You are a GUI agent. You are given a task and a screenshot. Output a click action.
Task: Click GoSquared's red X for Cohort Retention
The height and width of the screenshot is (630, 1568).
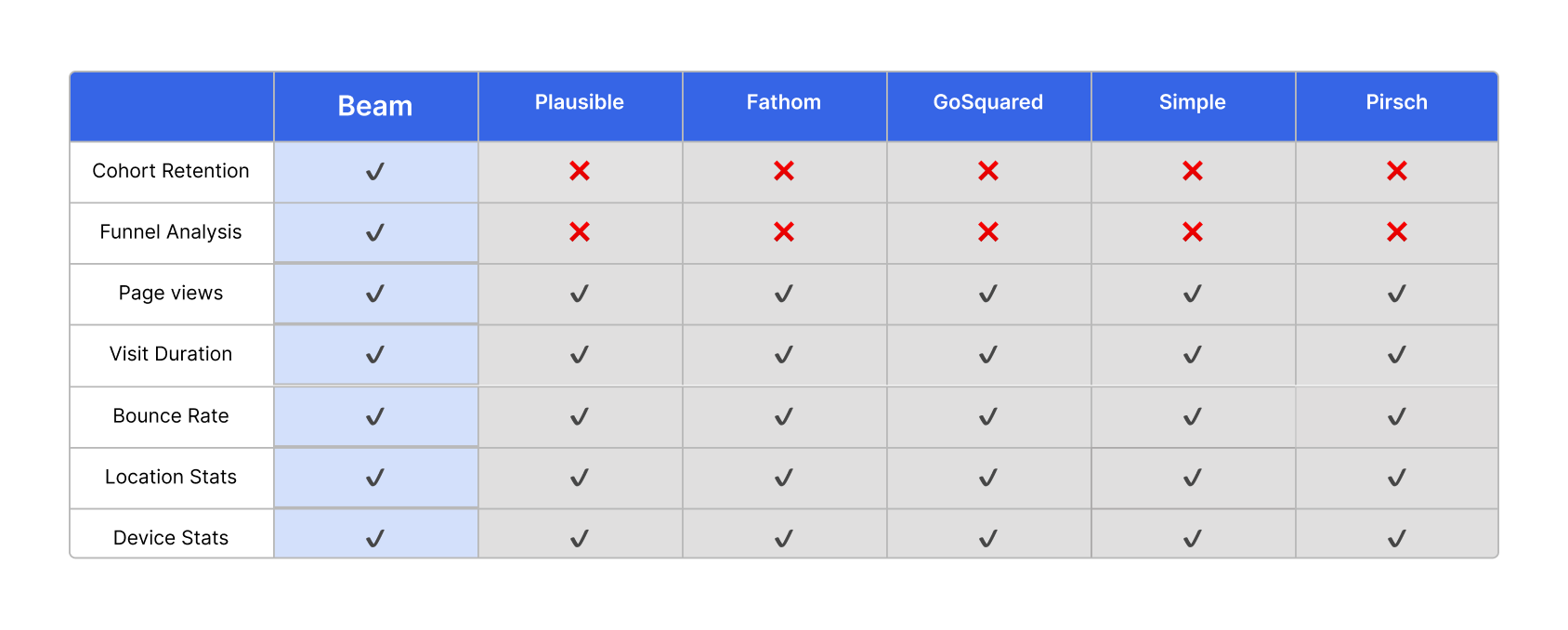click(x=988, y=171)
